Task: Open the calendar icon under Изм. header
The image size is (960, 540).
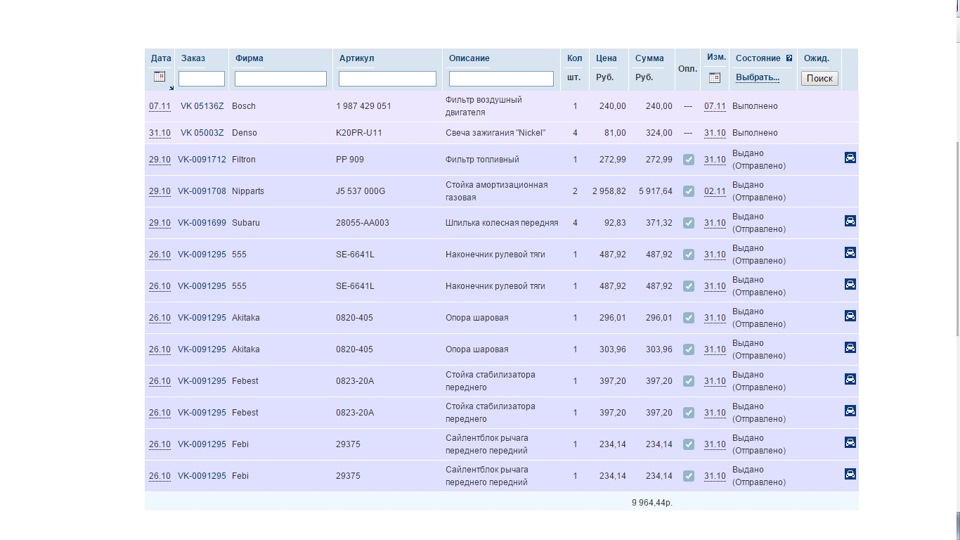Action: pos(714,78)
